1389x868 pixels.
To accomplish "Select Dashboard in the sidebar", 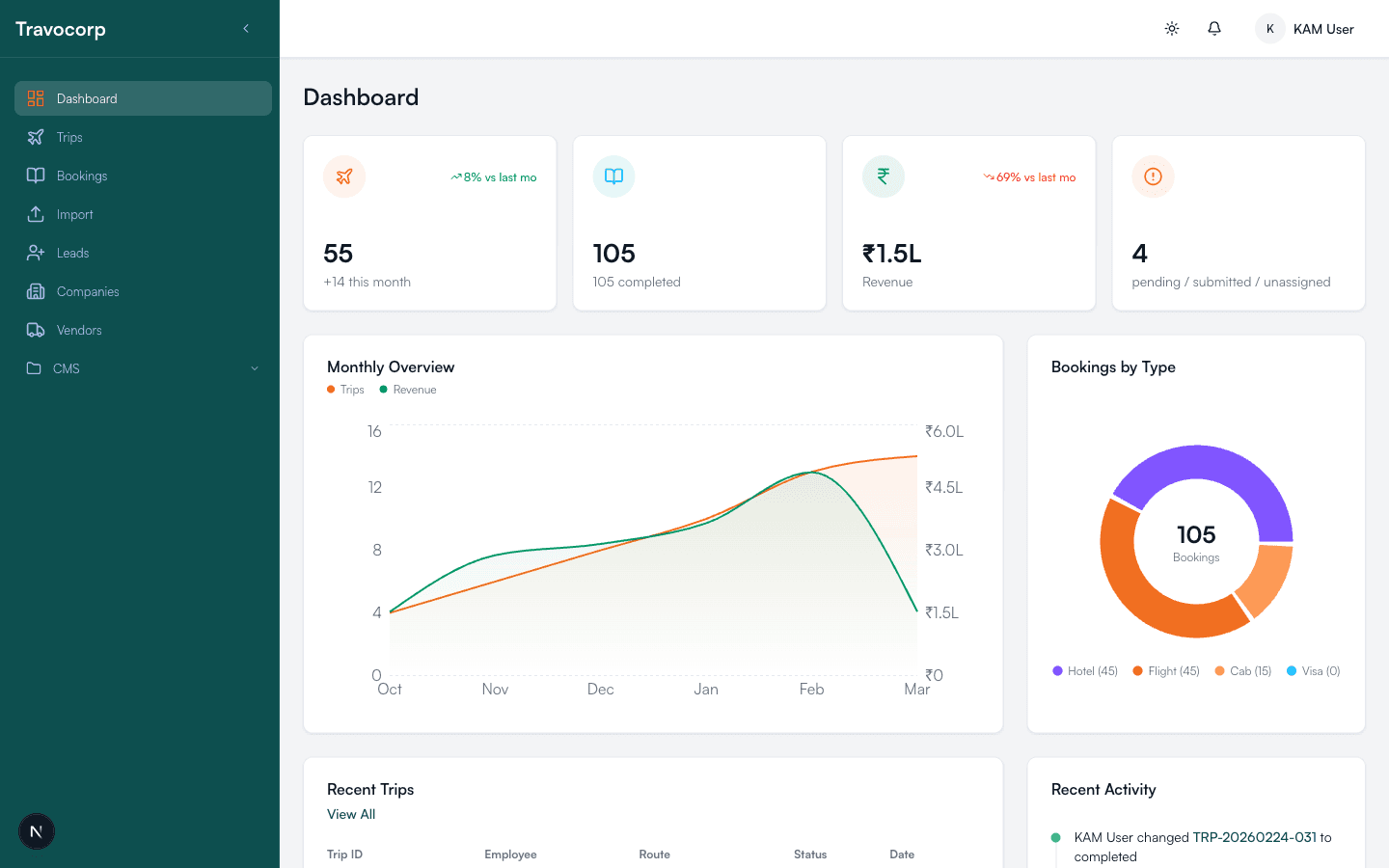I will (87, 98).
